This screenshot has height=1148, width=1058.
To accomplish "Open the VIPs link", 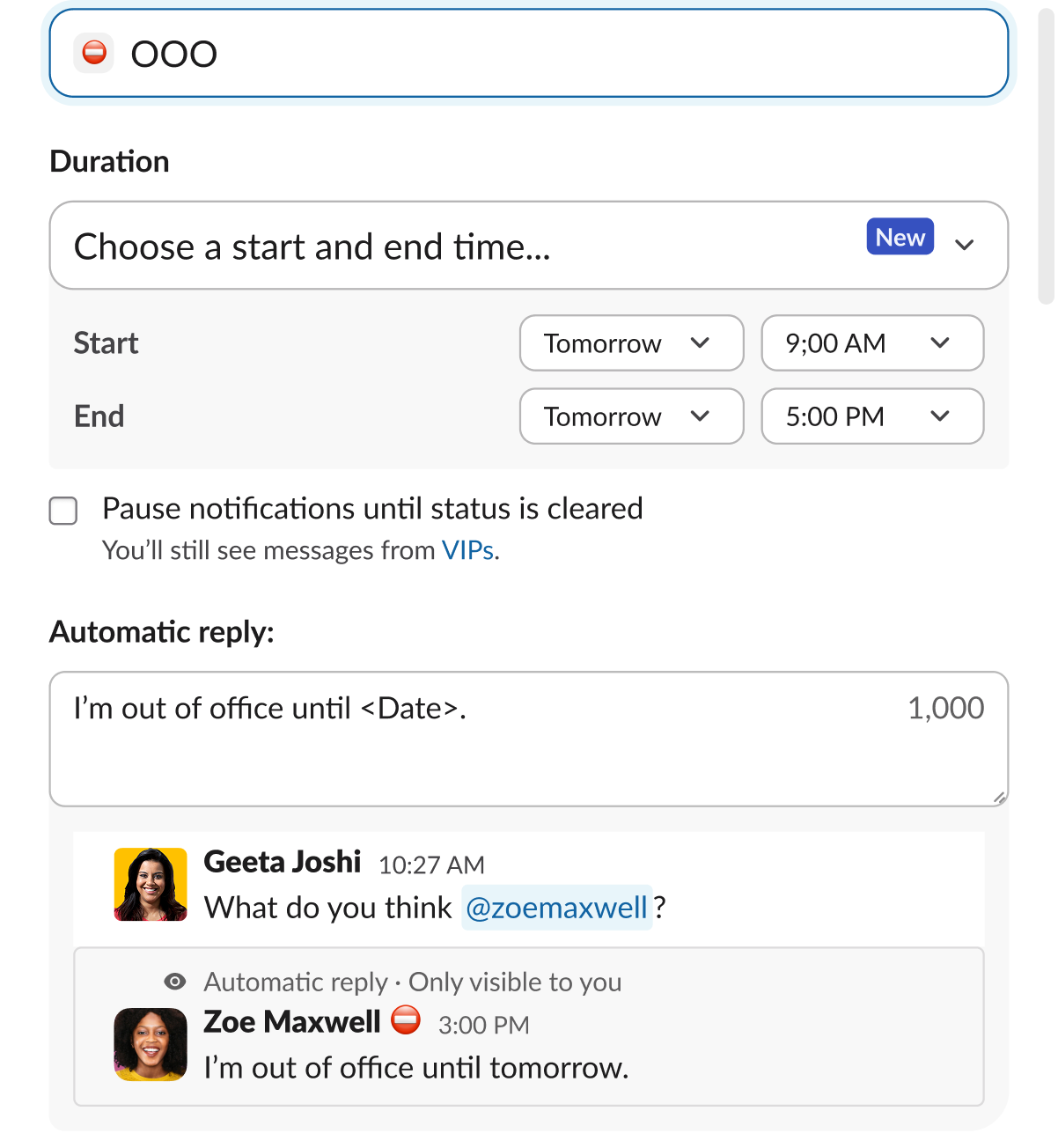I will click(x=467, y=550).
